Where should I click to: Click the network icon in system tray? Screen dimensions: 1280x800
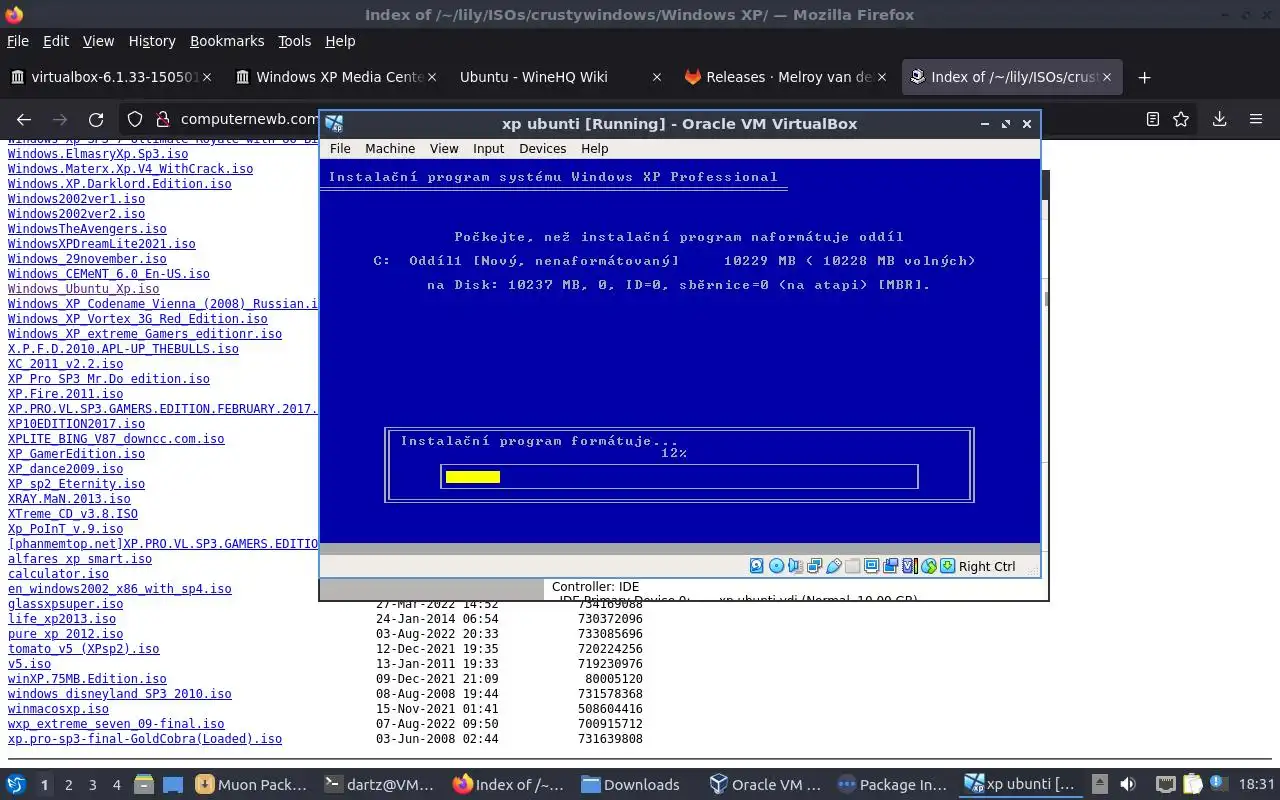1166,784
